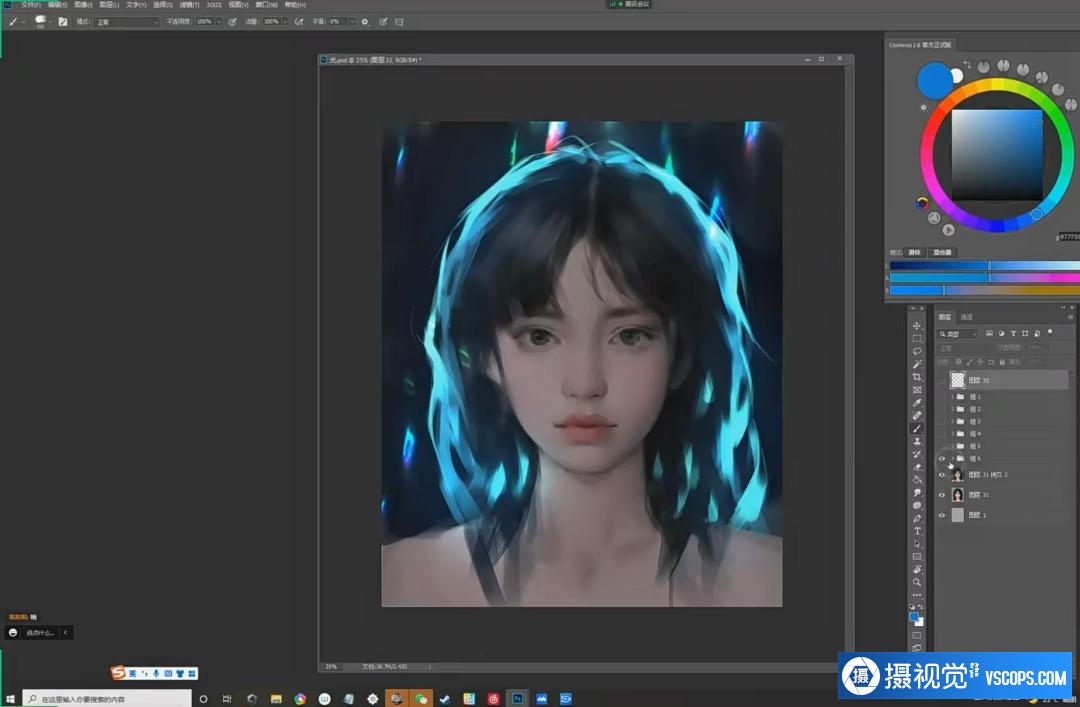Select the Sponge/Dodge tool
This screenshot has height=707, width=1080.
(917, 505)
